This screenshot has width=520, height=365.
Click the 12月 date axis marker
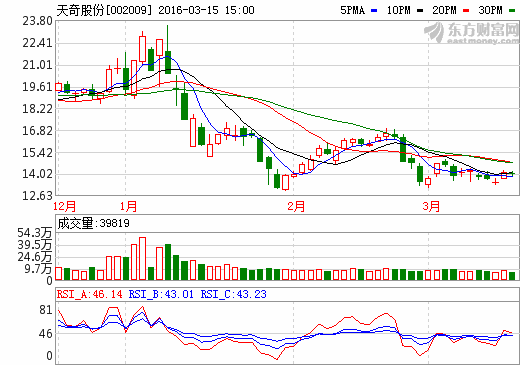64,206
